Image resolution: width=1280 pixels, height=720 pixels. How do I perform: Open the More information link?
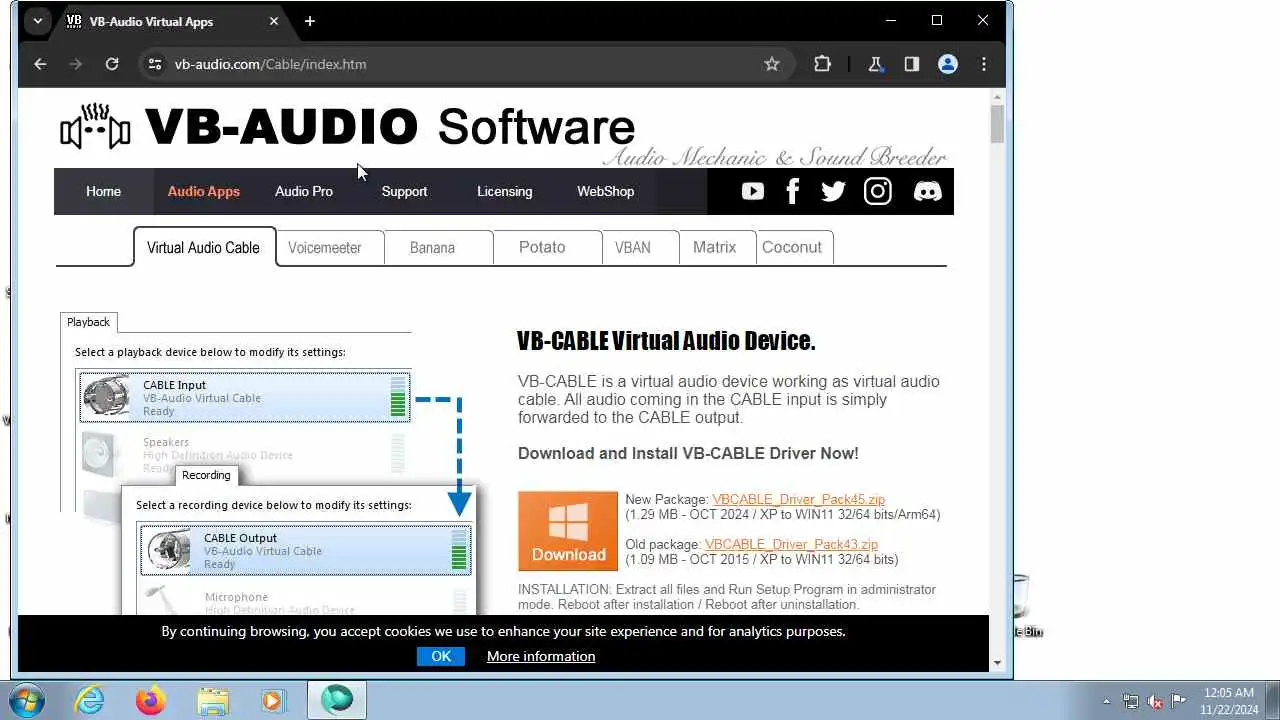541,656
